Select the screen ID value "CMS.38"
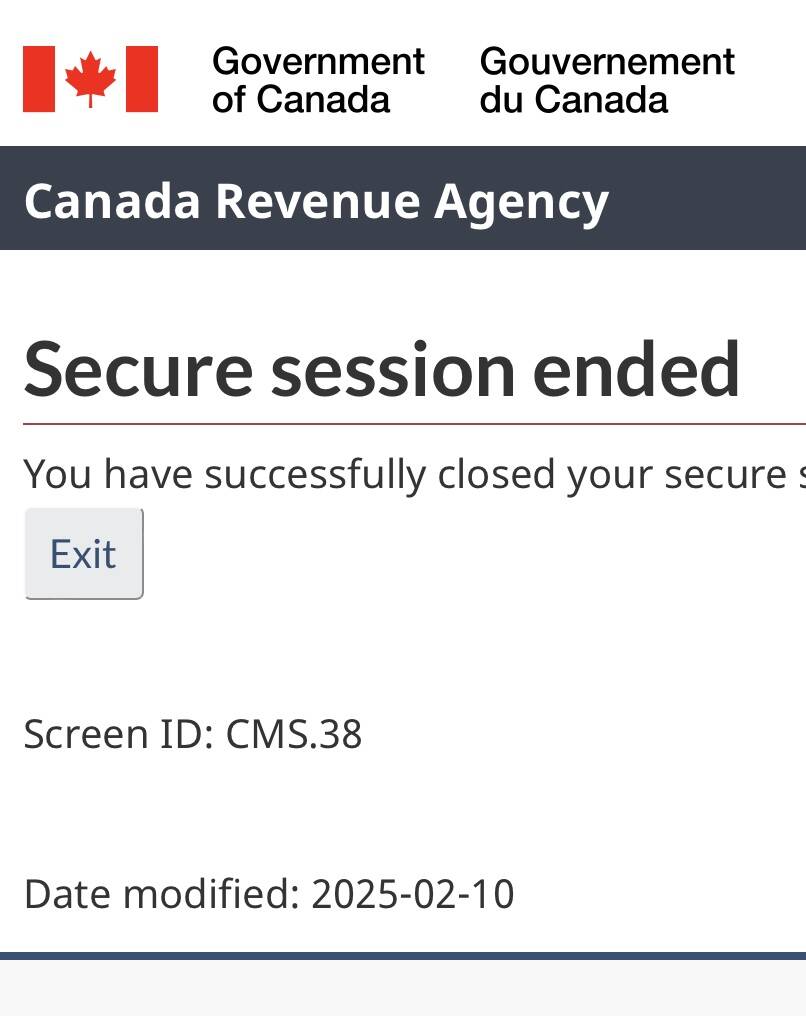 coord(294,734)
